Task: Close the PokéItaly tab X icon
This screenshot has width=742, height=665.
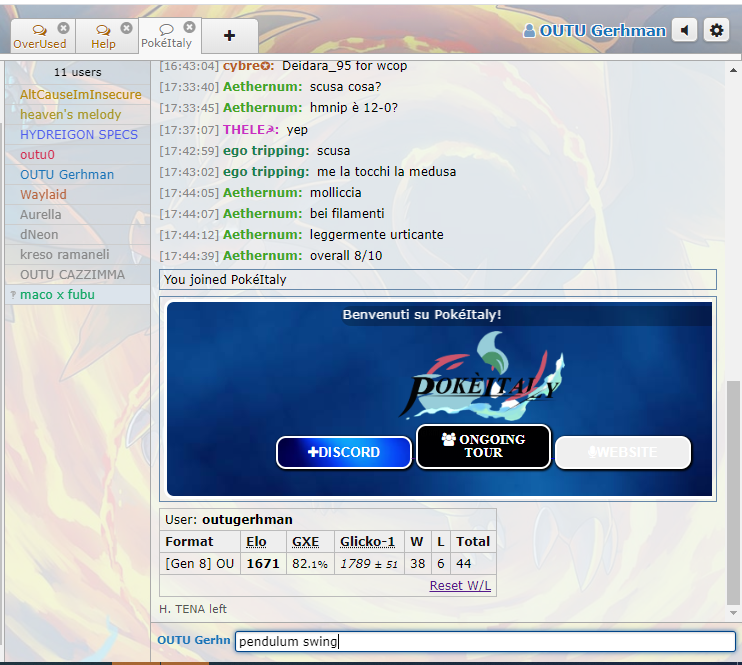Action: click(x=189, y=28)
